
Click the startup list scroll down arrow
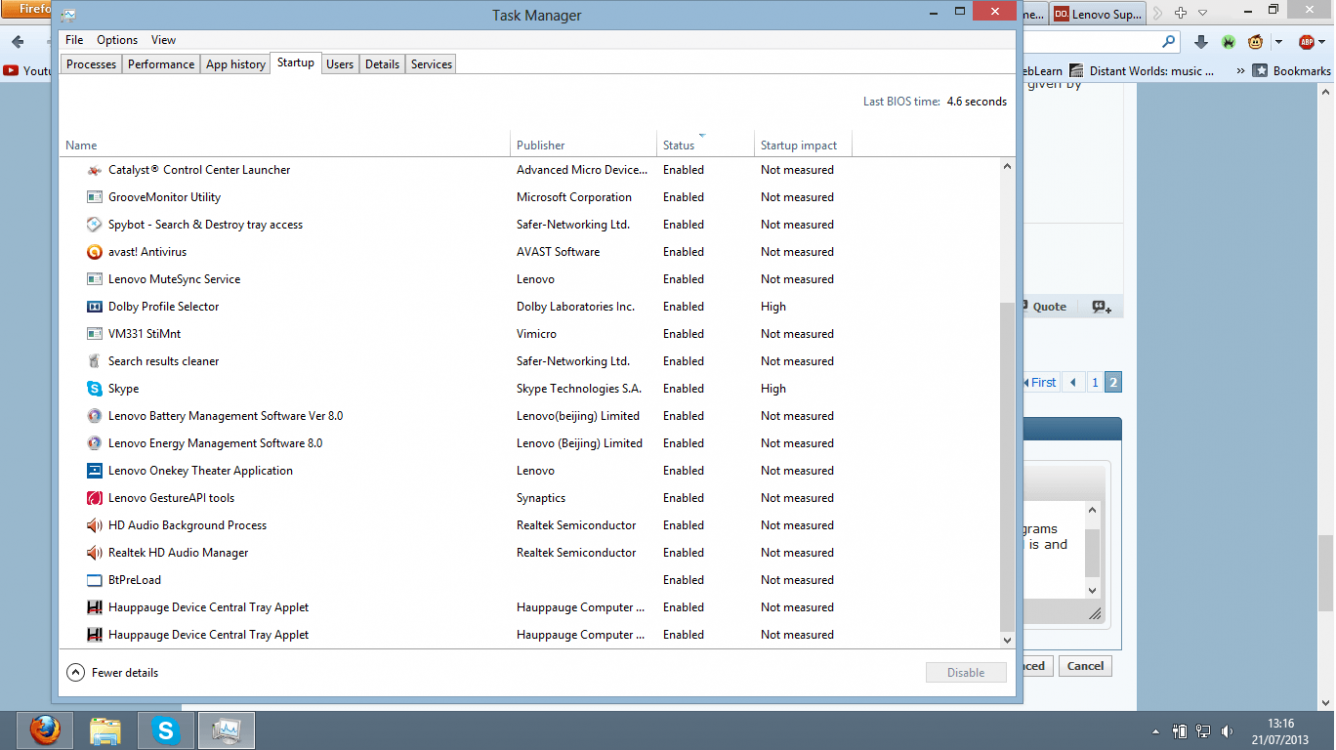[1007, 640]
